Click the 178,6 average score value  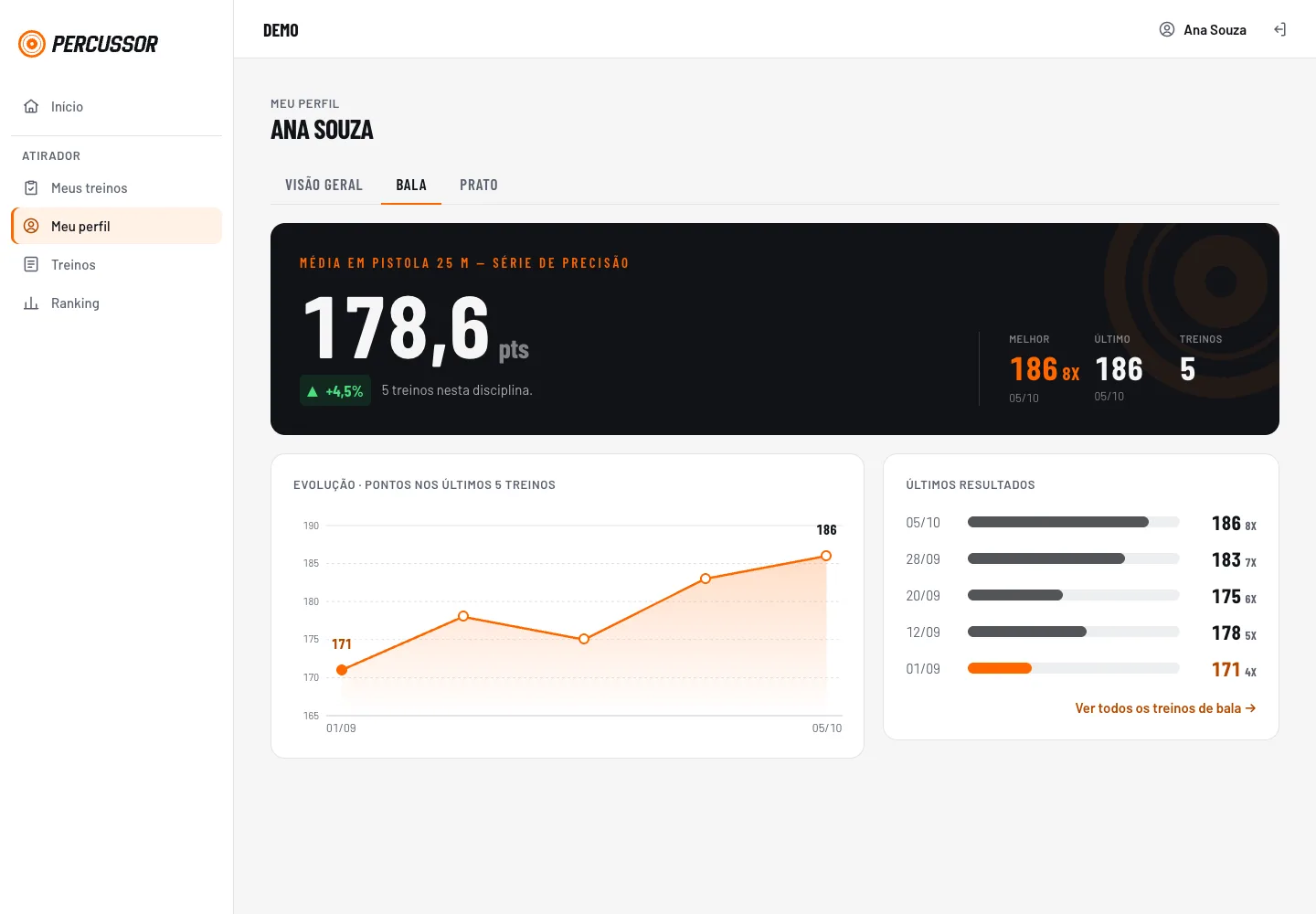click(397, 329)
